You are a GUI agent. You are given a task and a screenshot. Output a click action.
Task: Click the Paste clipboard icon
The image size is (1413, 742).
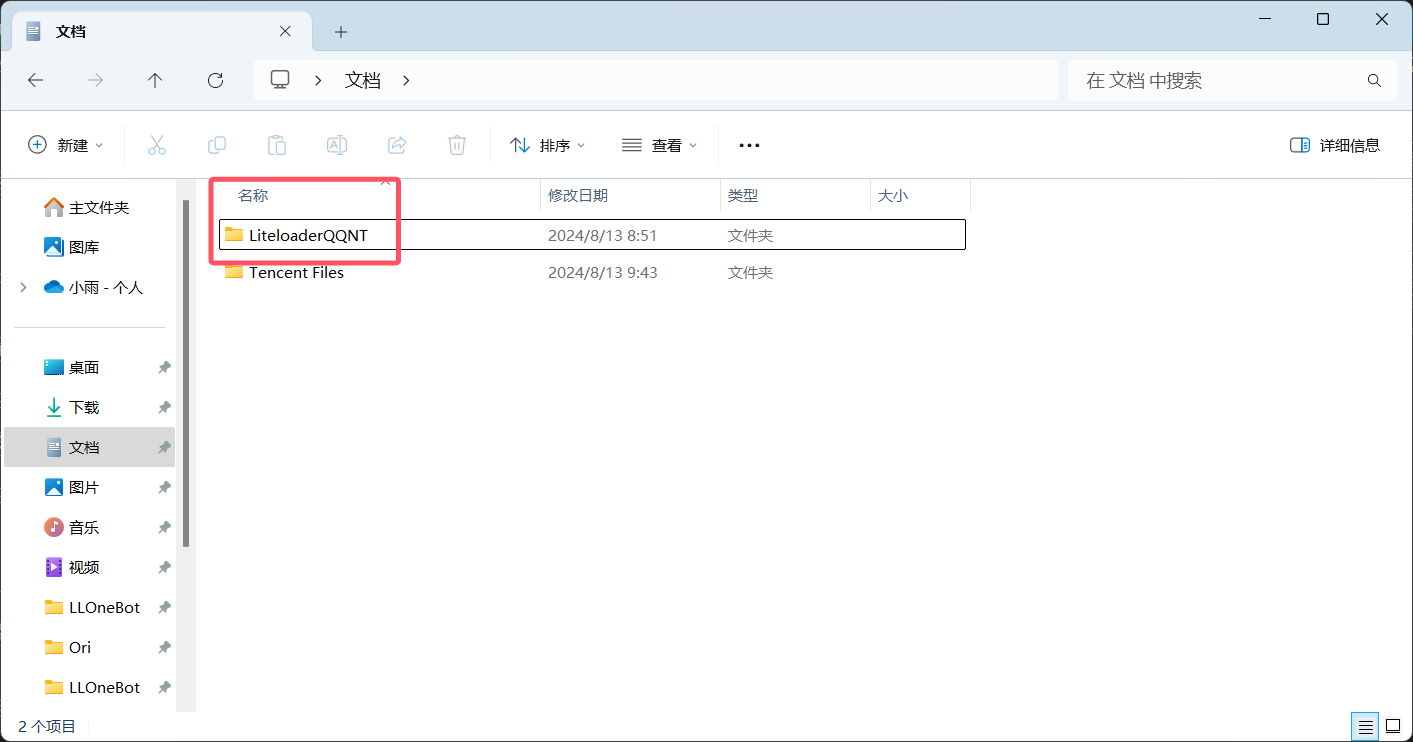click(277, 145)
